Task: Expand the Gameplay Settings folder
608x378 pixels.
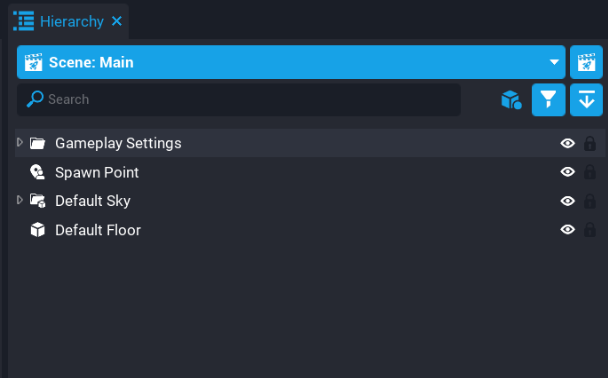Action: 20,142
